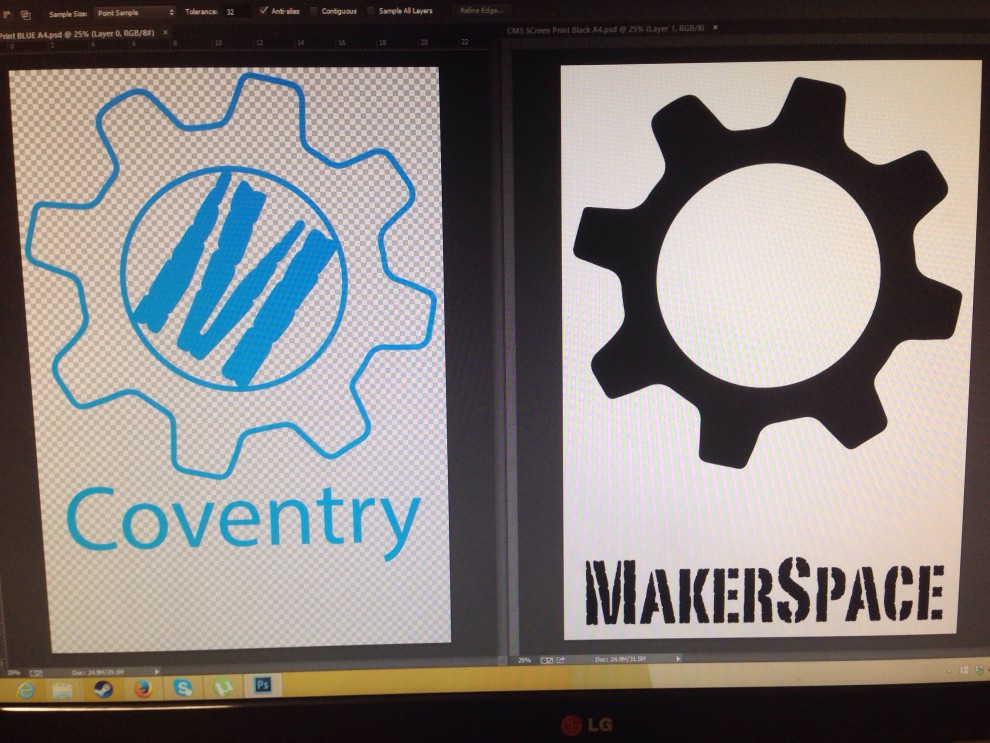990x743 pixels.
Task: Click the Doc: 24.9M/29.5M status text
Action: pos(98,672)
